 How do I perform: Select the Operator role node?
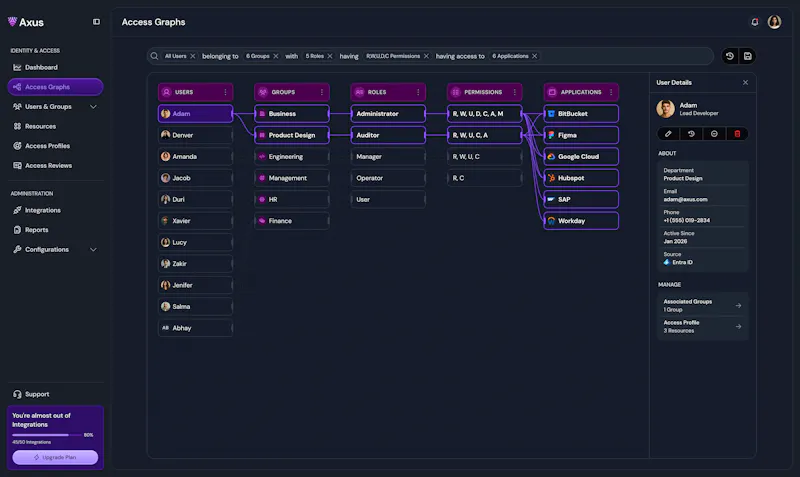388,178
